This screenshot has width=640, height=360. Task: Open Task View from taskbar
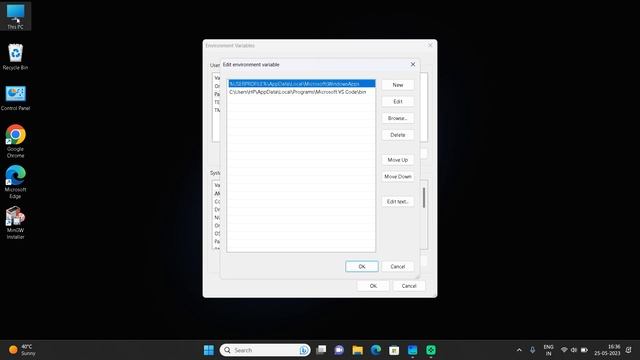(321, 350)
